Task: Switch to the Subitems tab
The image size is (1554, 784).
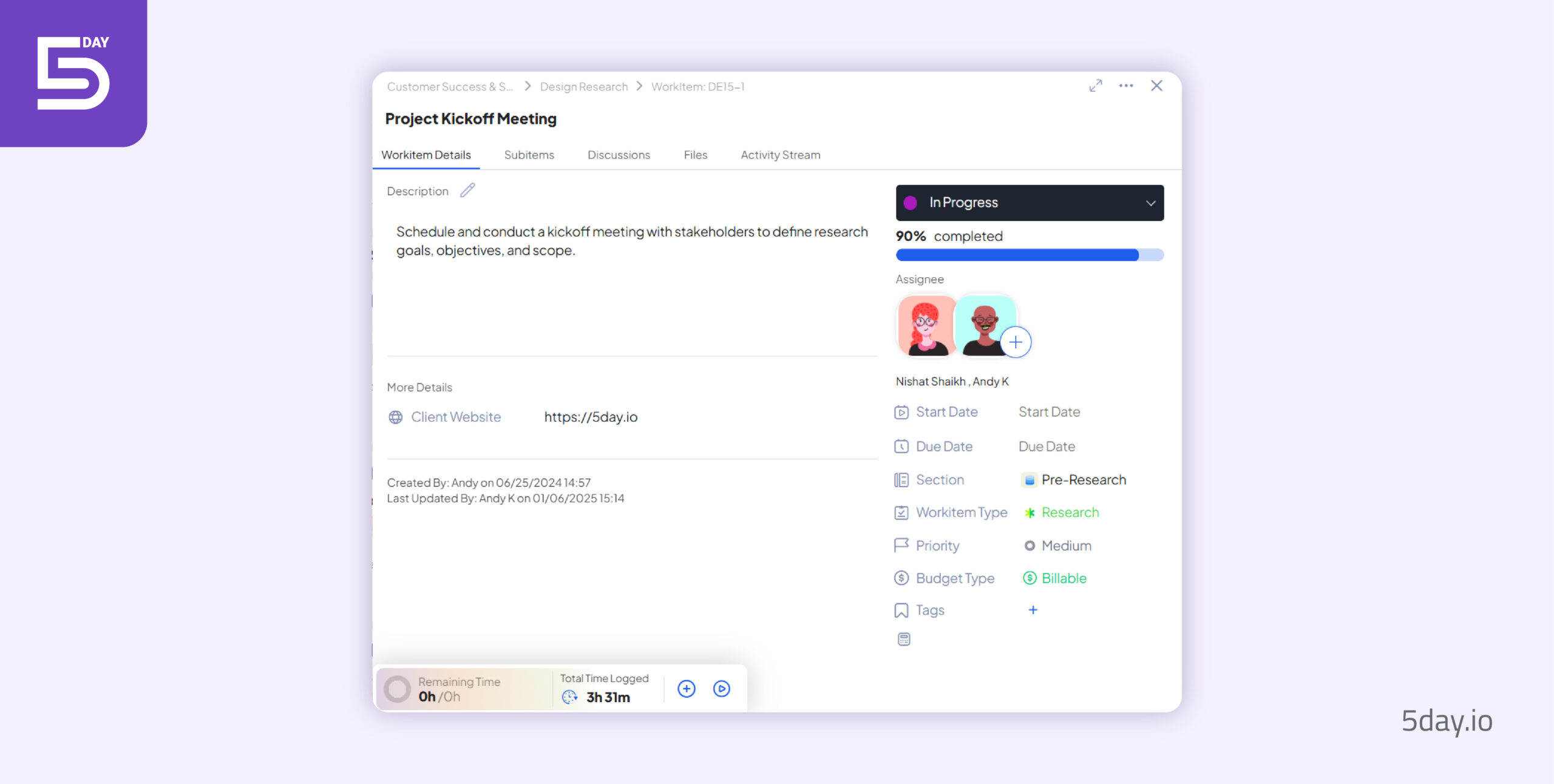Action: tap(529, 155)
